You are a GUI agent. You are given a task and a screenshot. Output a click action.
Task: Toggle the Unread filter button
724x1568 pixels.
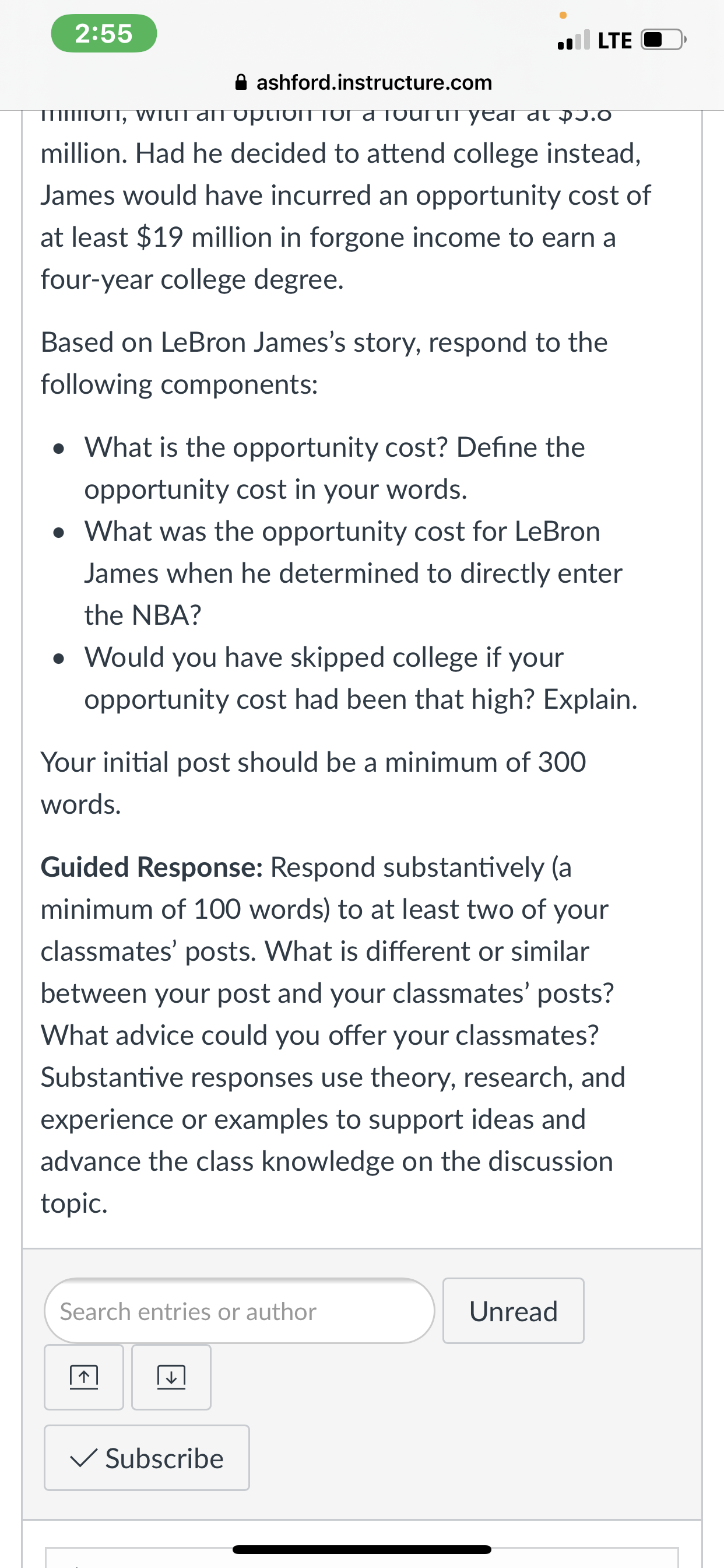(514, 1311)
